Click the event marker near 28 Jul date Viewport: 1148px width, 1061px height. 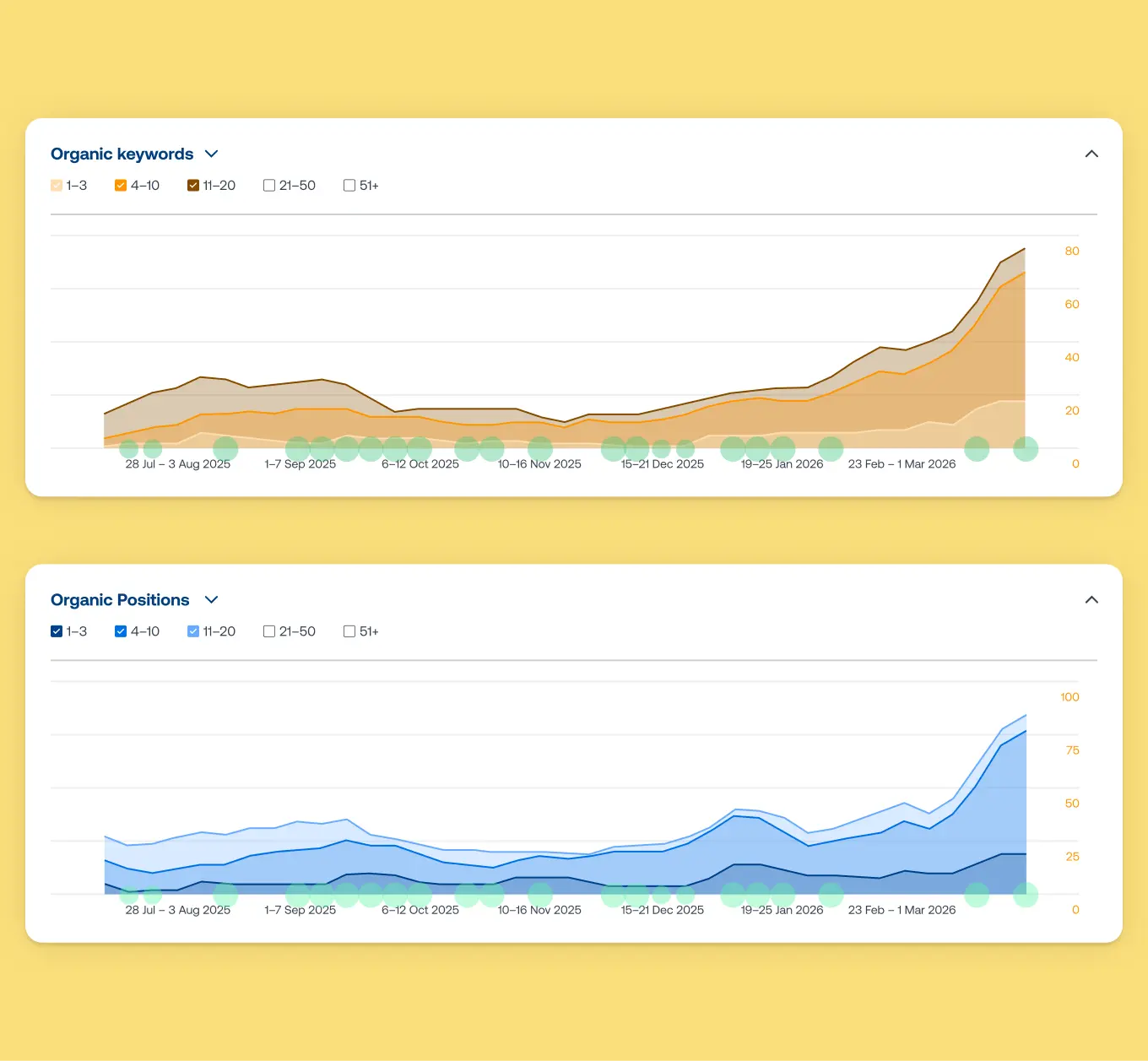point(127,450)
